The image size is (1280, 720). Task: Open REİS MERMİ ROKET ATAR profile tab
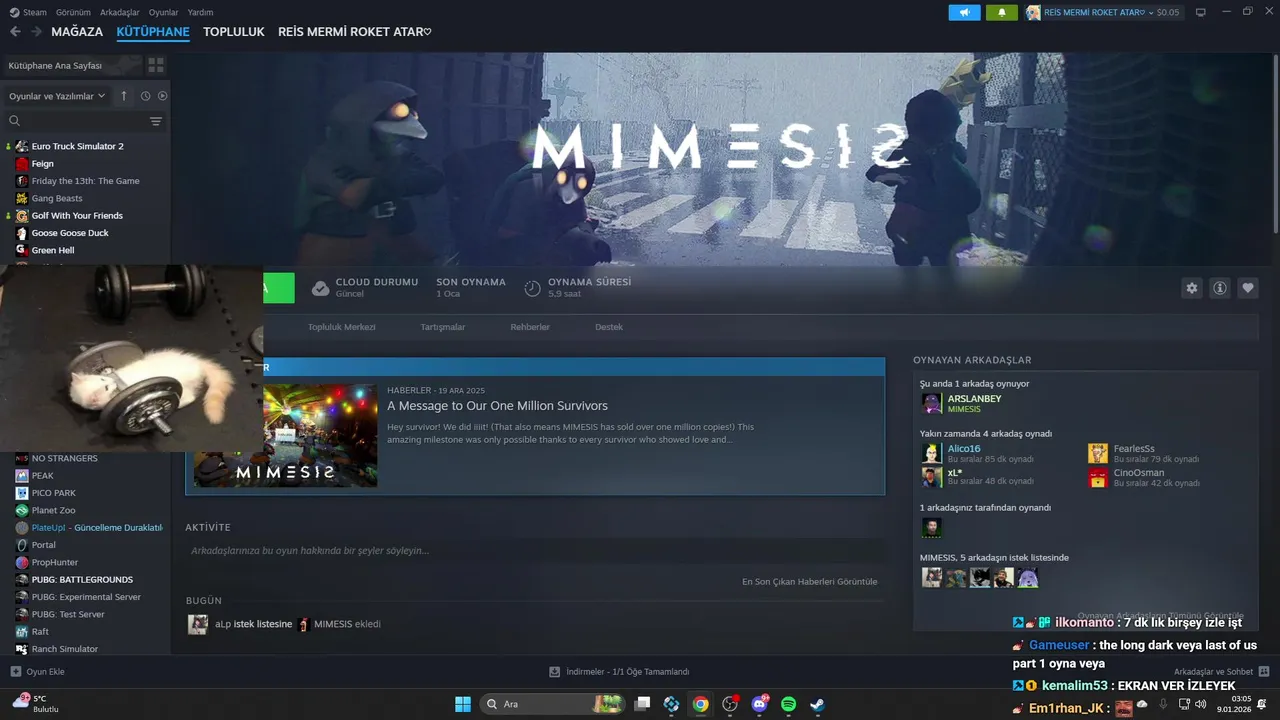[x=355, y=32]
